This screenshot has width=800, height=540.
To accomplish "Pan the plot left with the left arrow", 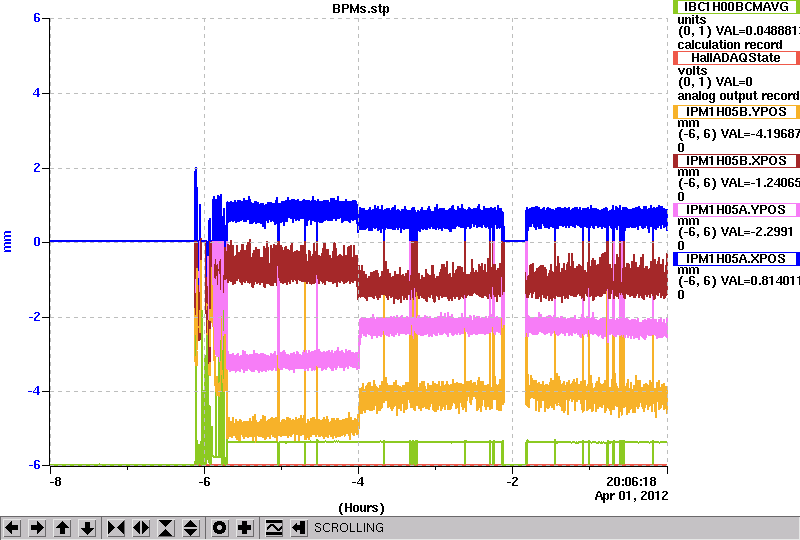I will click(x=12, y=528).
